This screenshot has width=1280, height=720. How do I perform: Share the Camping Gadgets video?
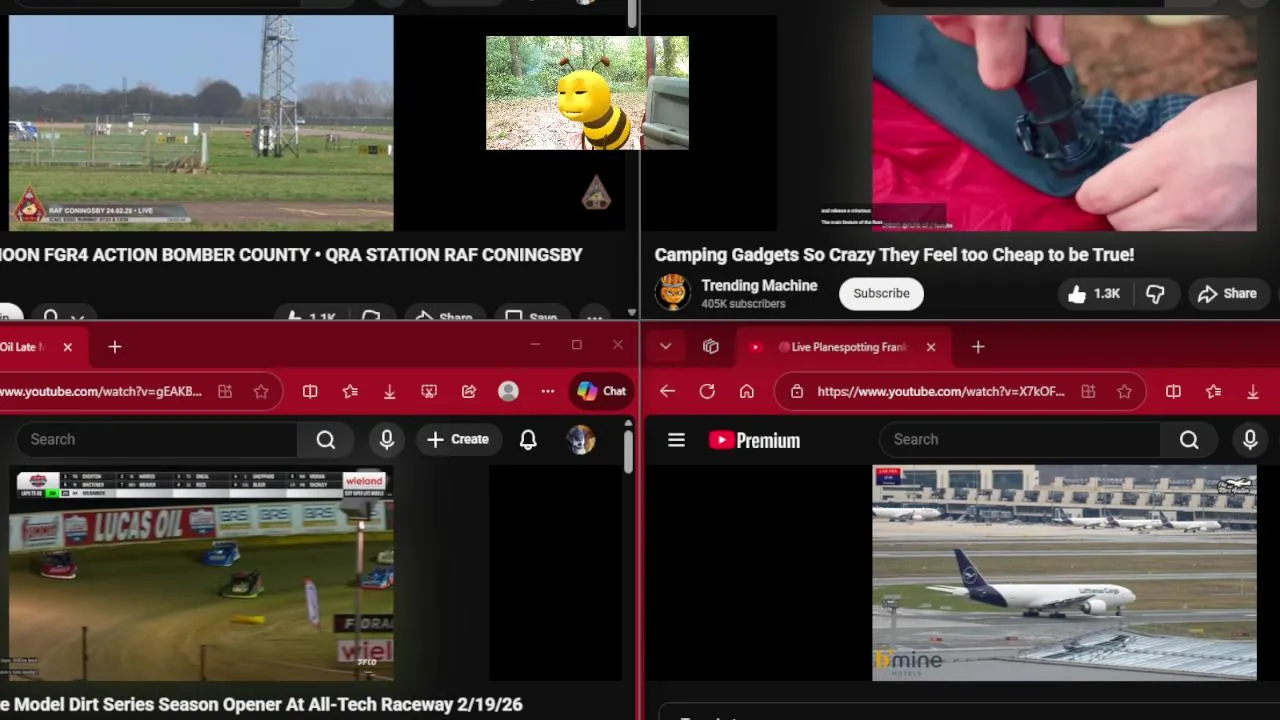[1226, 294]
